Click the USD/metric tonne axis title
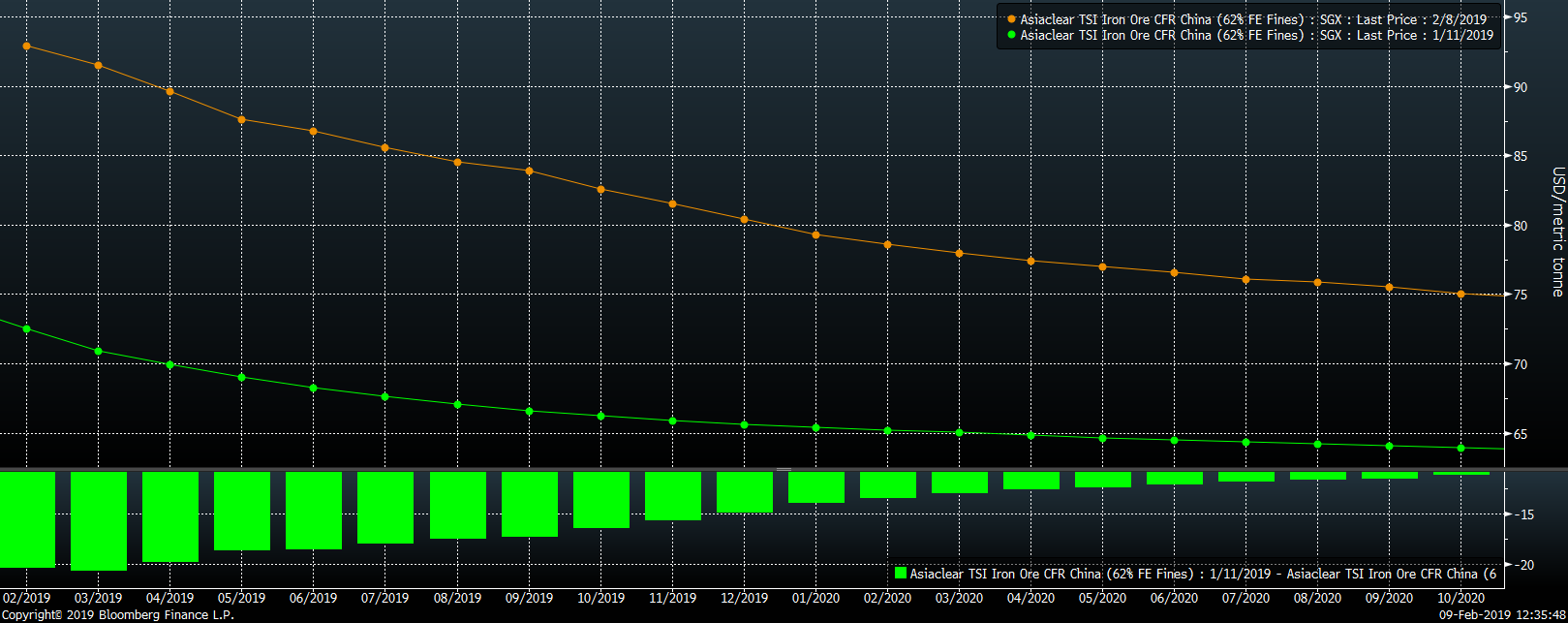The image size is (1568, 623). click(1557, 232)
